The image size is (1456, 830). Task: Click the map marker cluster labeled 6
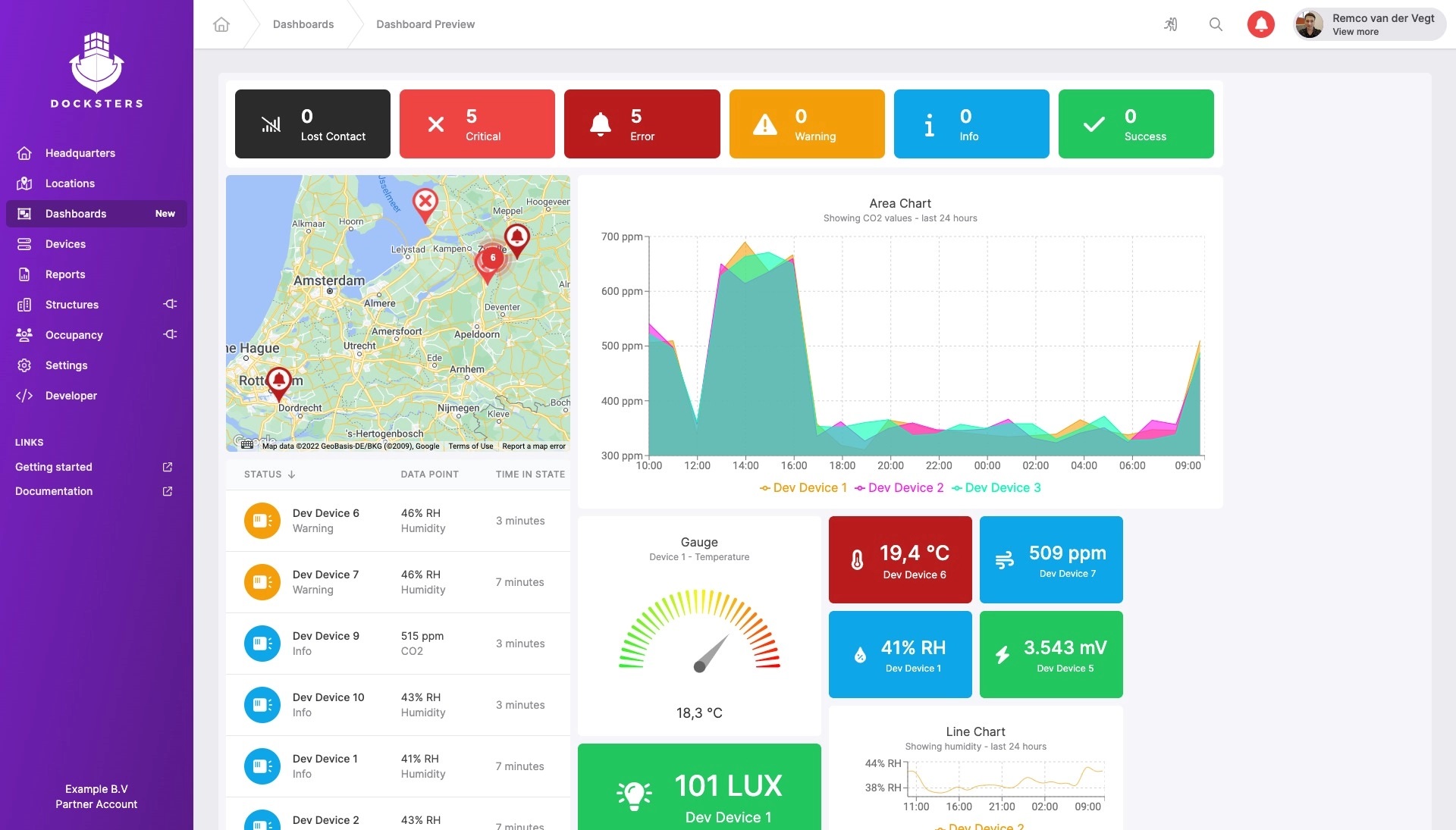pos(492,258)
